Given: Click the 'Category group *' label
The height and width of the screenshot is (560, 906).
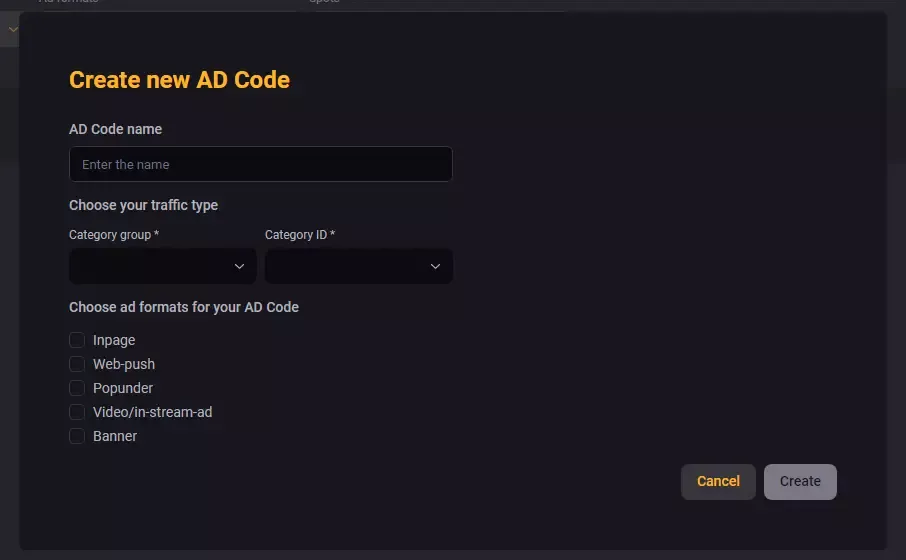Looking at the screenshot, I should click(x=114, y=235).
